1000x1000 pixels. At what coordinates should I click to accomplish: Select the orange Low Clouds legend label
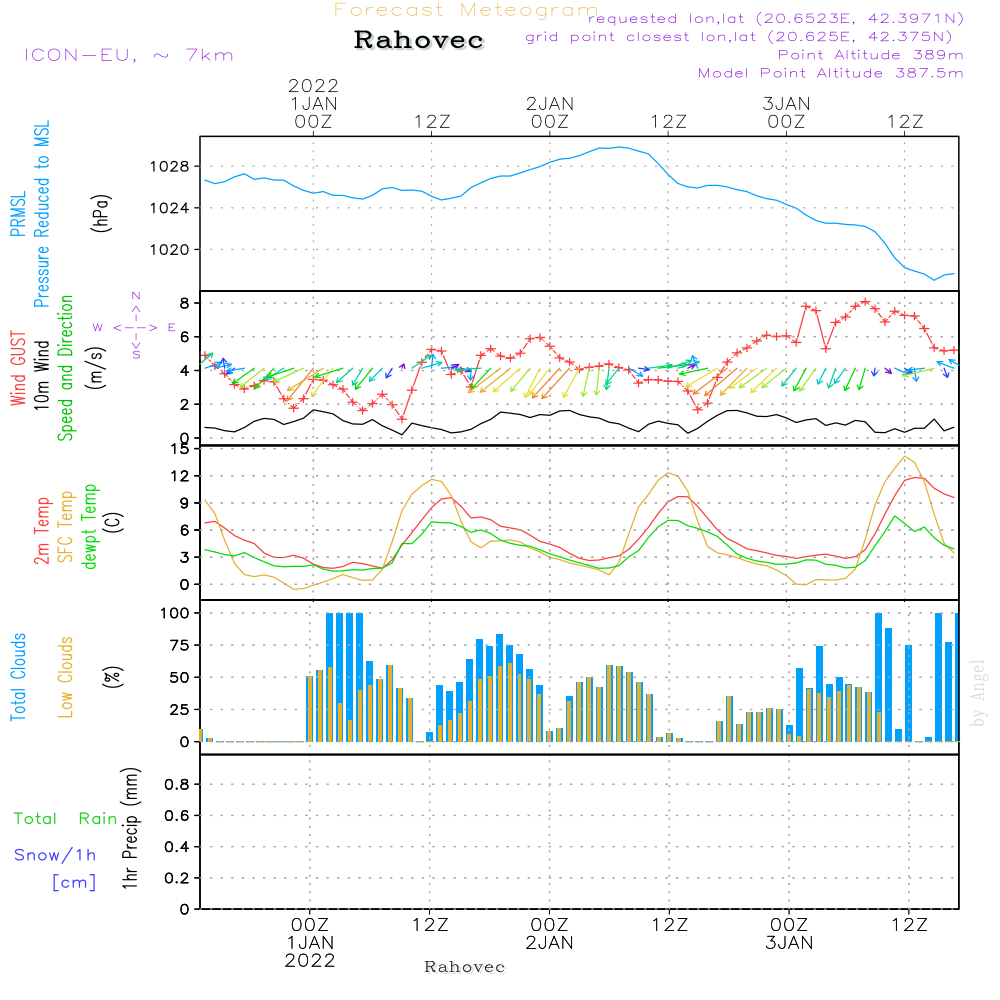pyautogui.click(x=66, y=676)
